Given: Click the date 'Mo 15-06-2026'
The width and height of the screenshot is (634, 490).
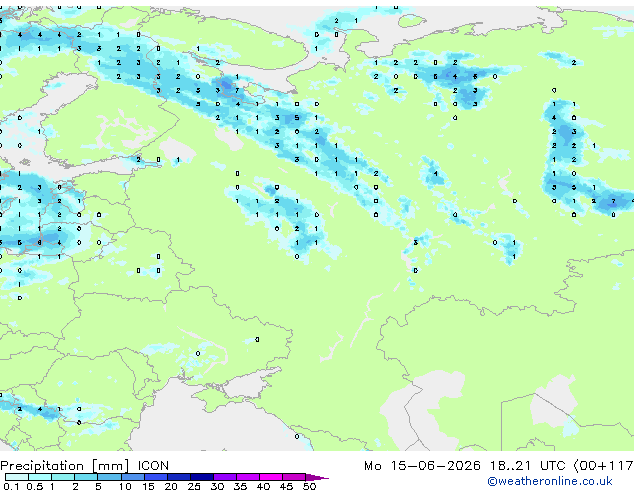Looking at the screenshot, I should [x=422, y=466].
